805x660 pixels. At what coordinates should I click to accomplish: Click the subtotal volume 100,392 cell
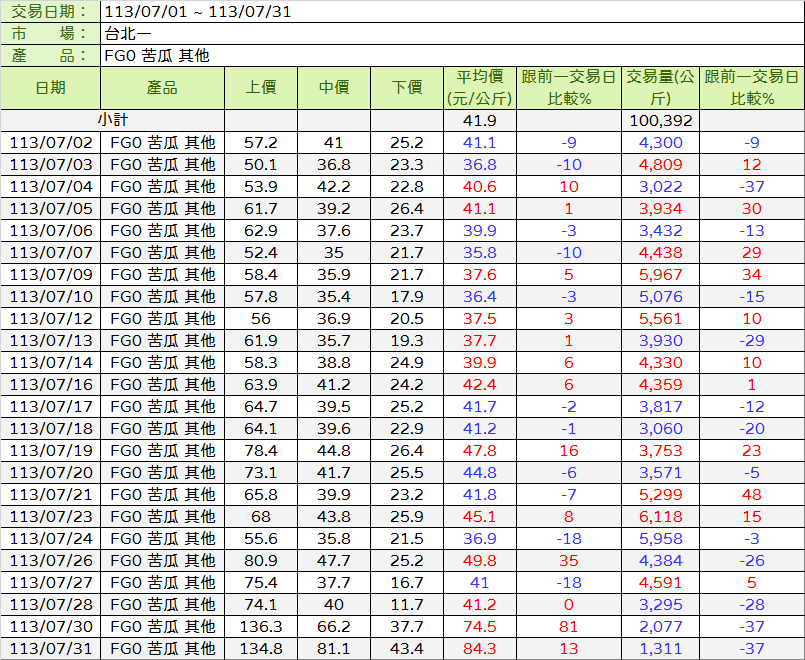tap(660, 120)
